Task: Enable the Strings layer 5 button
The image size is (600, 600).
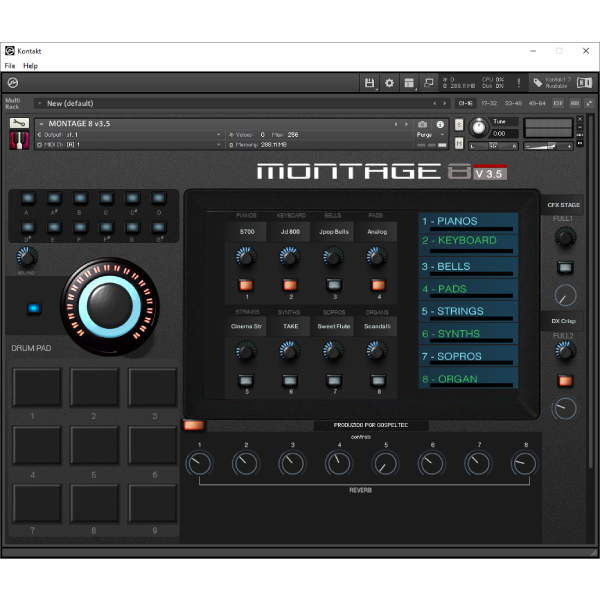Action: (x=246, y=380)
